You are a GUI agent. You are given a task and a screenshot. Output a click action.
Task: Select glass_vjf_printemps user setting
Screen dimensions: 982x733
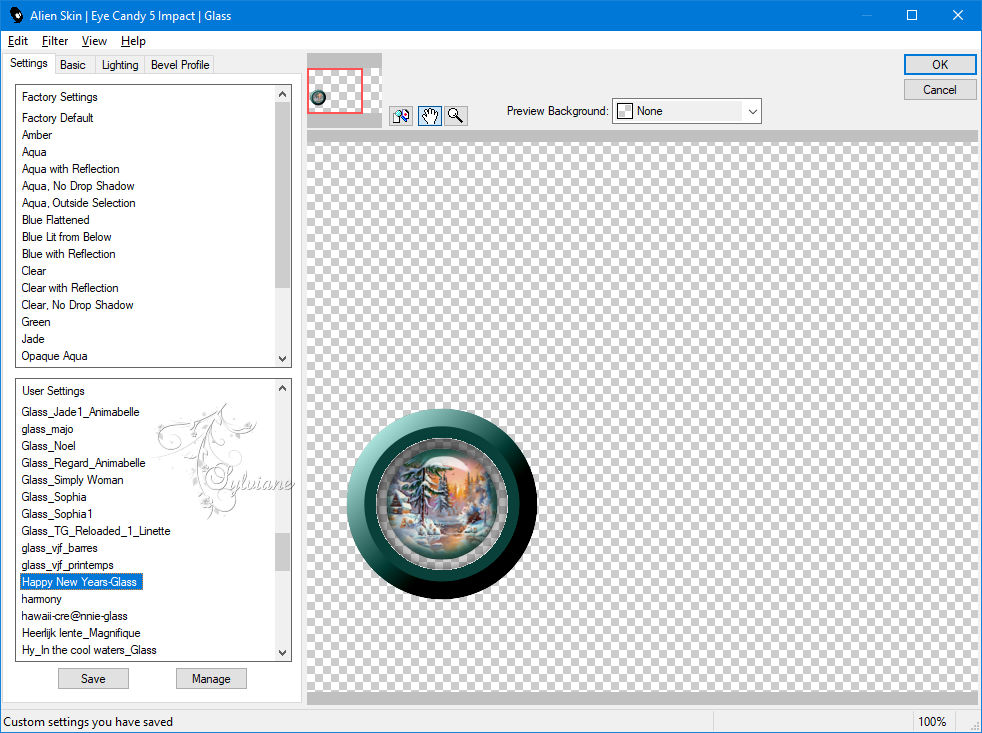point(67,564)
